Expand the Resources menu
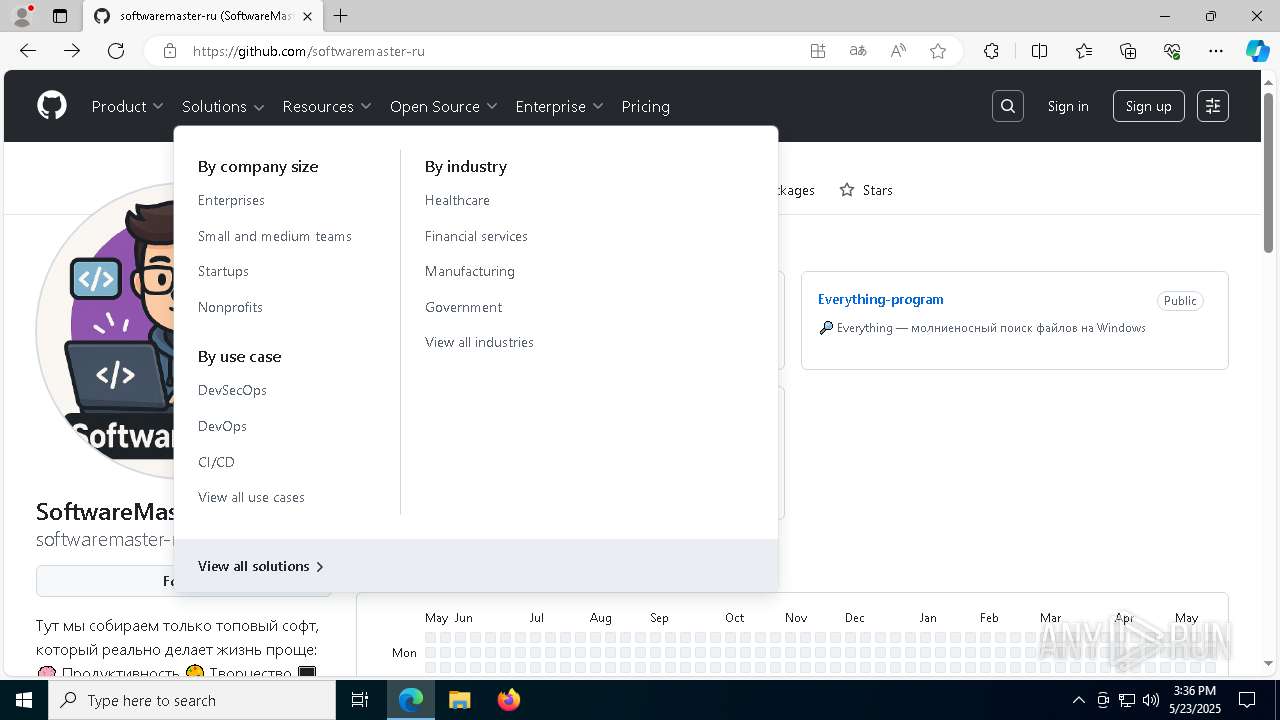 [327, 106]
